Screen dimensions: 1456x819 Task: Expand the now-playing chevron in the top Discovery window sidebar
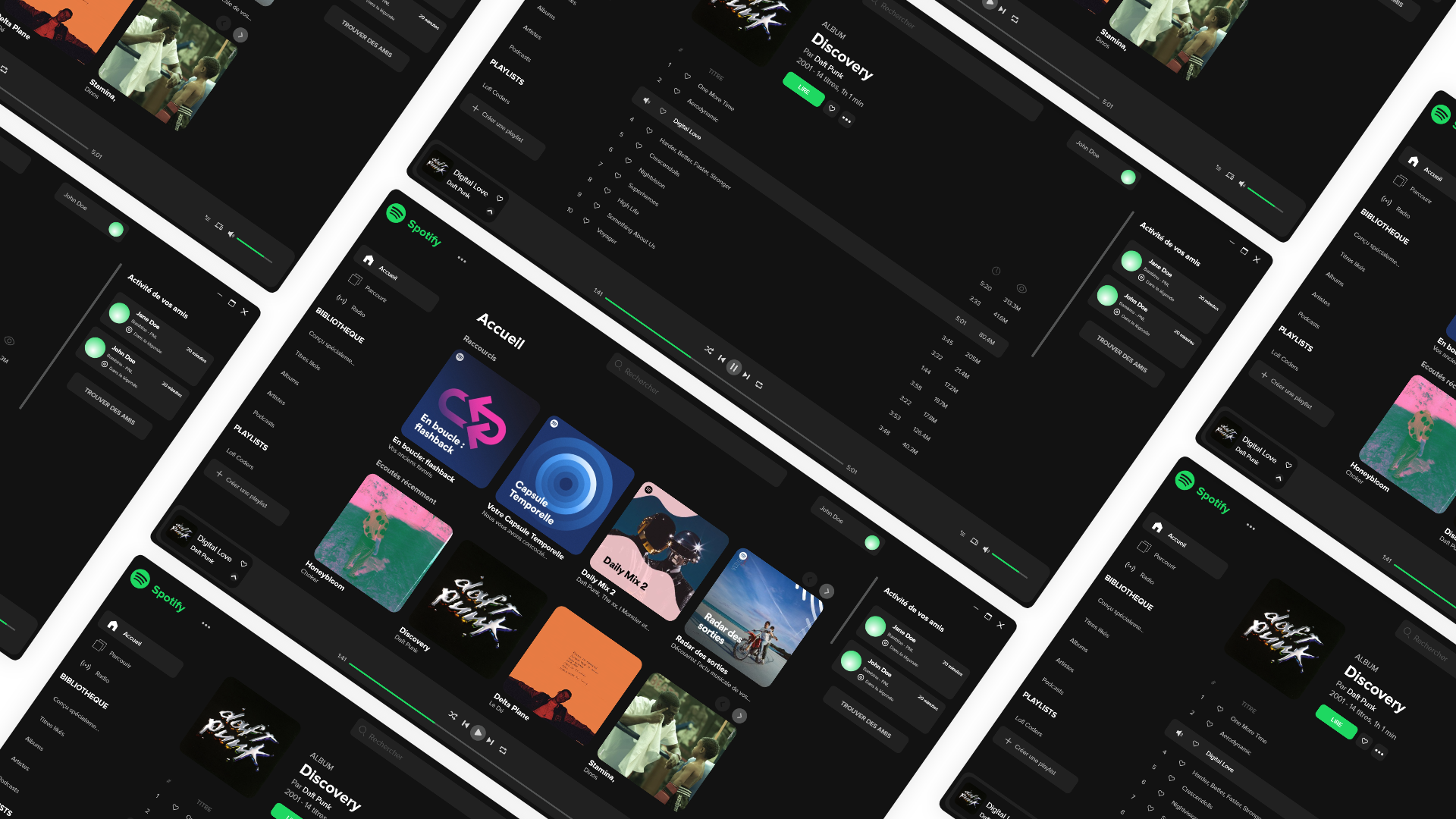pos(489,212)
